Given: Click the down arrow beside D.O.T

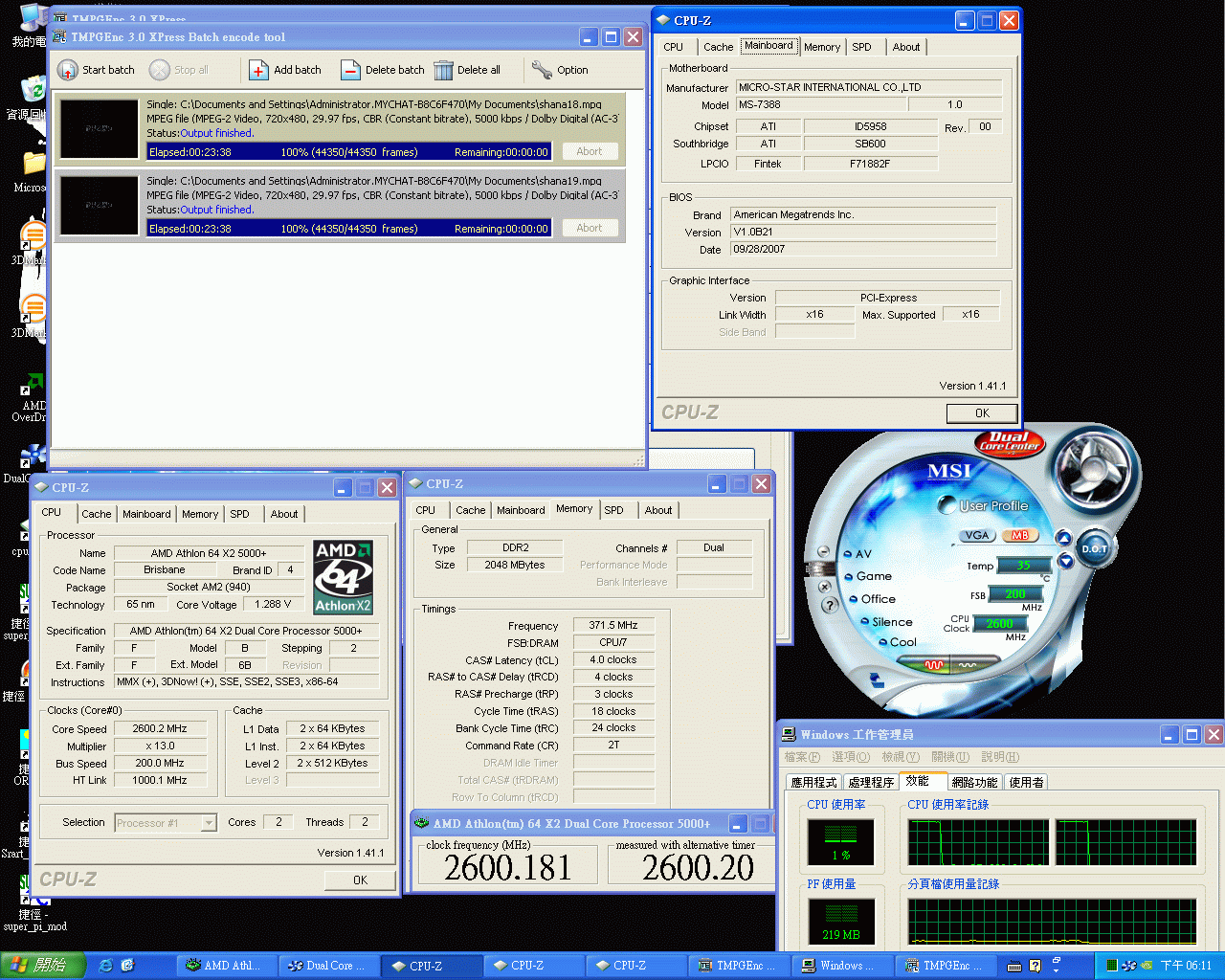Looking at the screenshot, I should point(1064,560).
